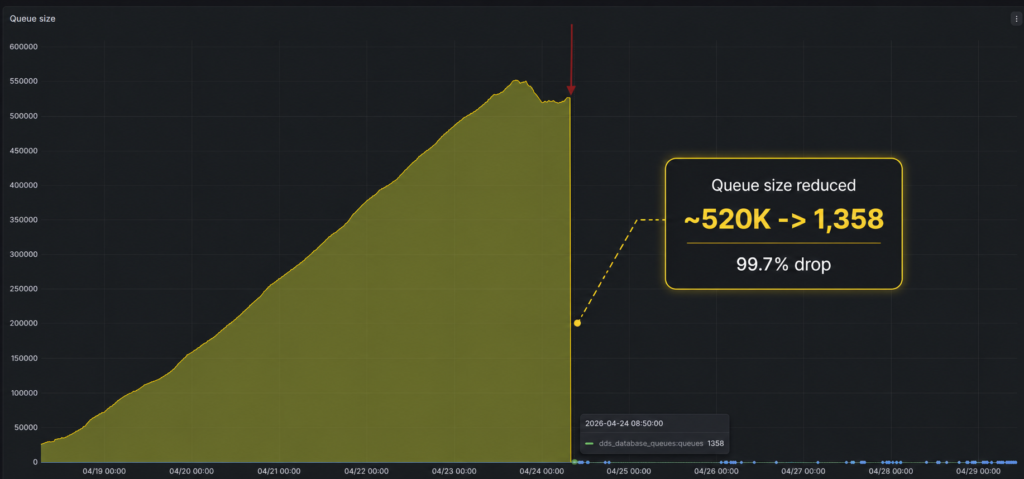This screenshot has width=1024, height=479.
Task: Click the red arrow marker above the peak
Action: coord(571,59)
